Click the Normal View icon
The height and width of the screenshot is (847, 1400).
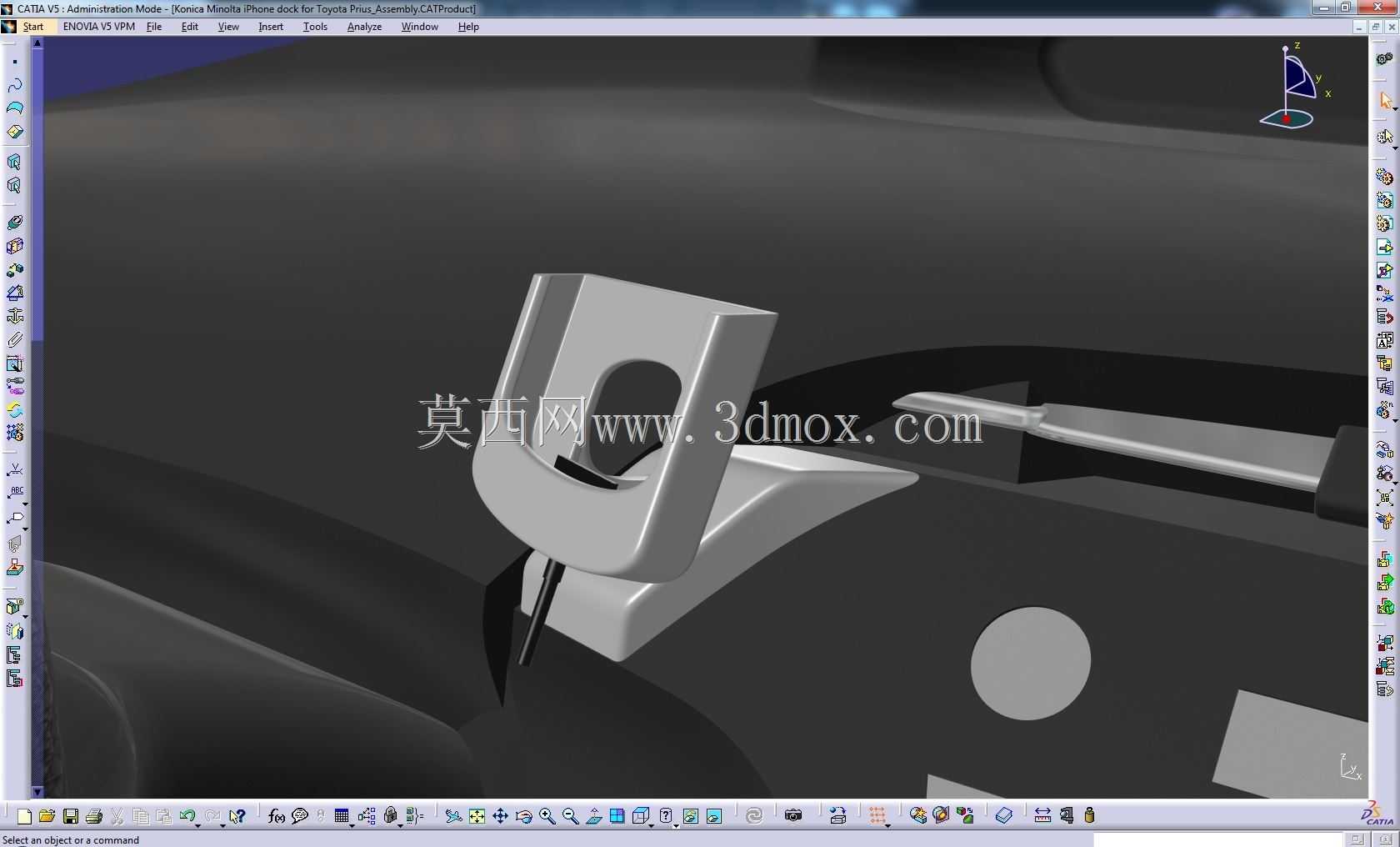[593, 816]
